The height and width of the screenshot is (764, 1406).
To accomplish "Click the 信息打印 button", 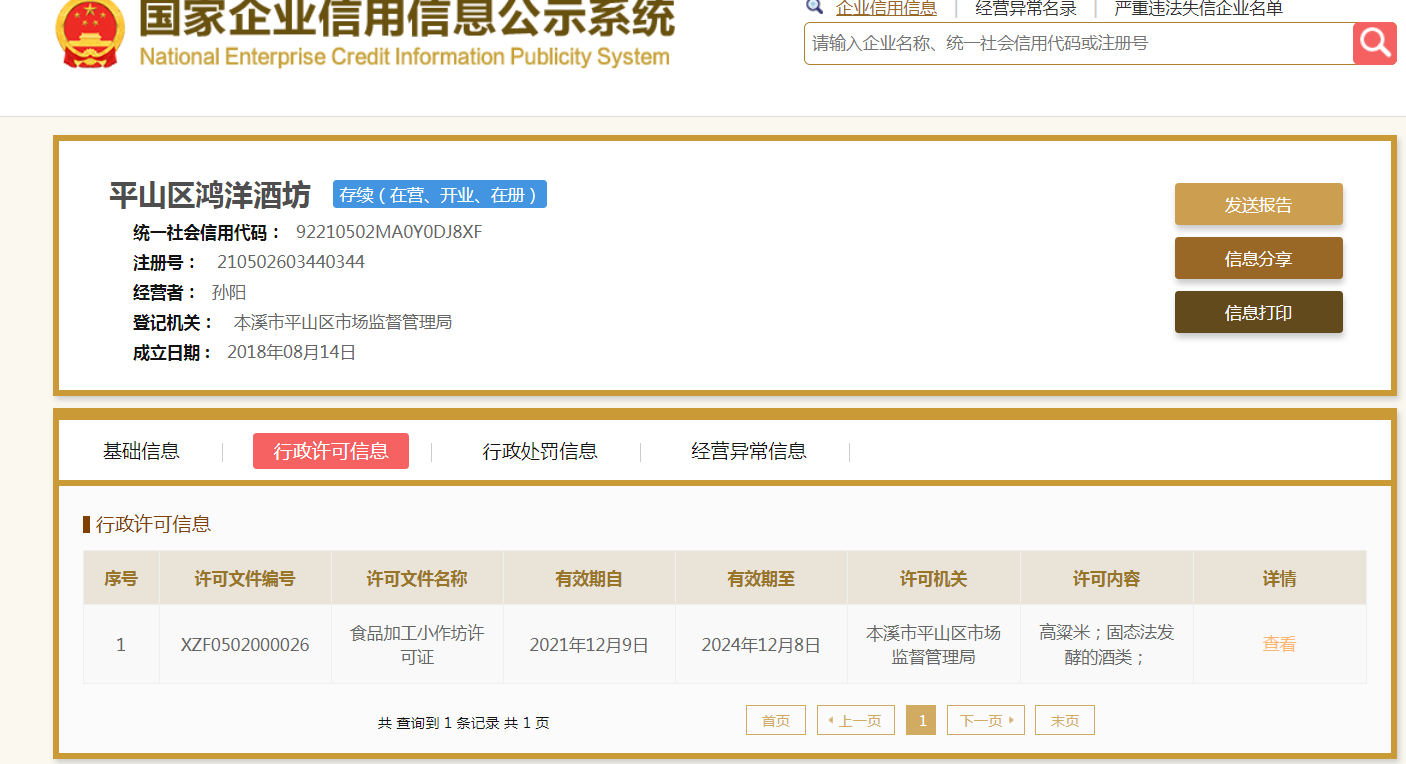I will tap(1259, 312).
